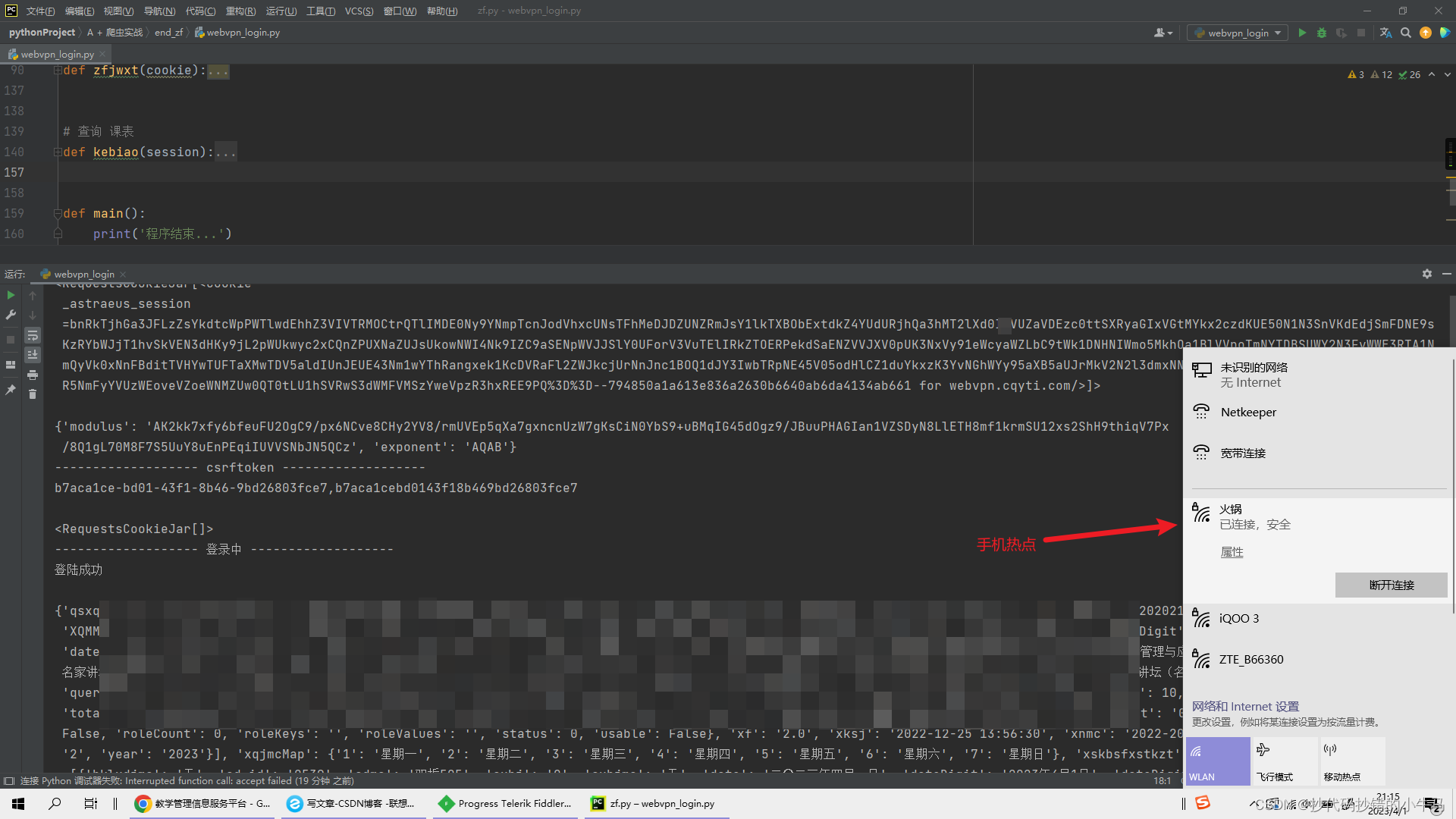Open the translation plugin icon in the toolbar
Image resolution: width=1456 pixels, height=819 pixels.
pyautogui.click(x=1385, y=33)
